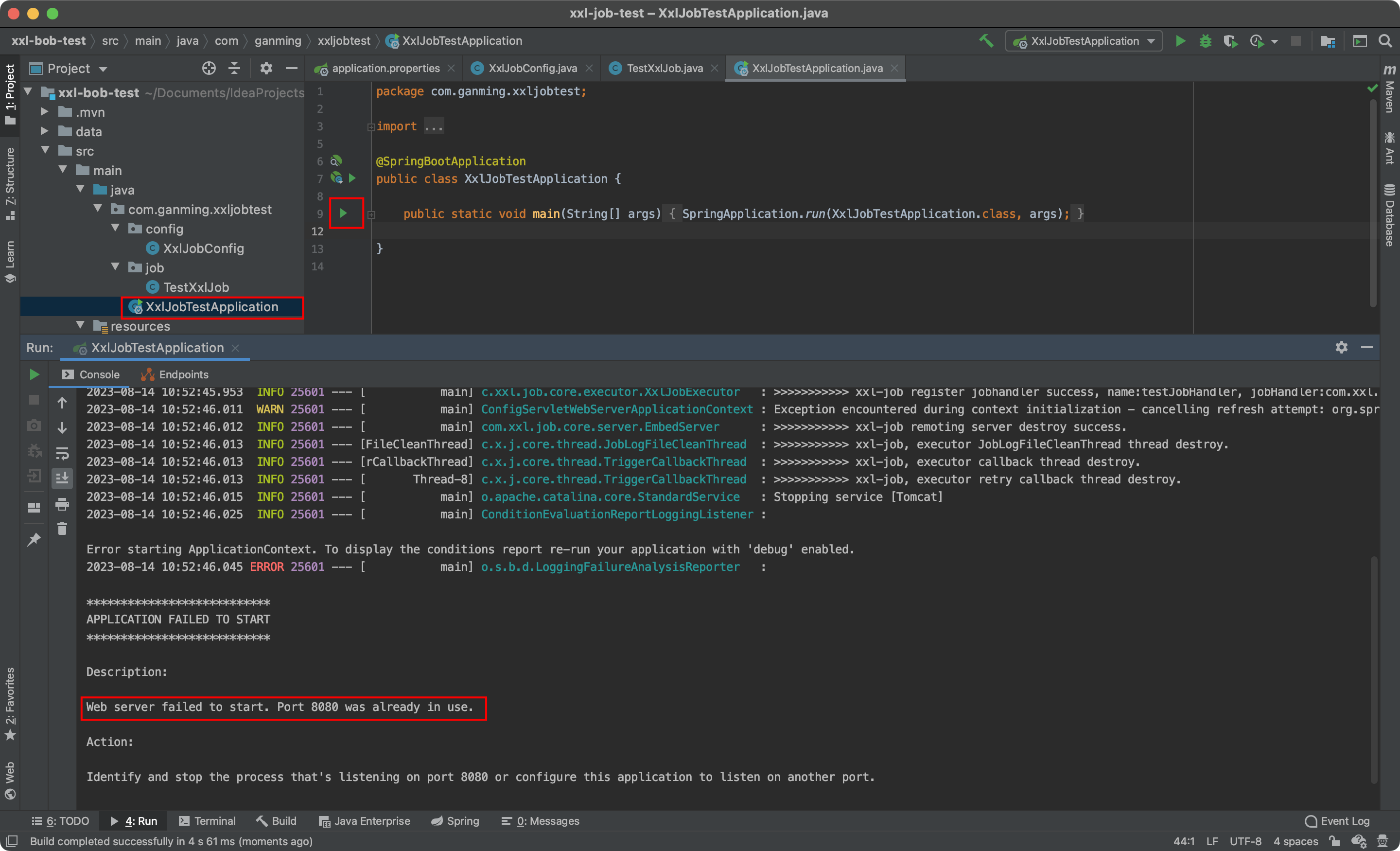Collapse the resources folder
This screenshot has width=1400, height=851.
[x=80, y=326]
